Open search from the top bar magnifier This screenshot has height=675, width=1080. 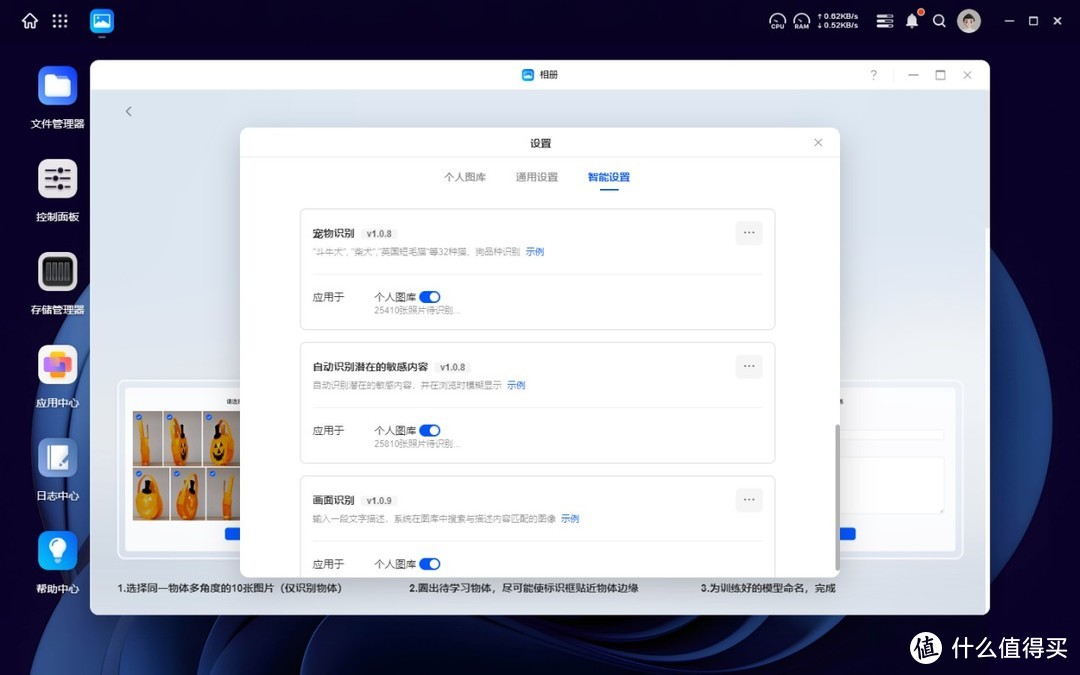[x=939, y=20]
